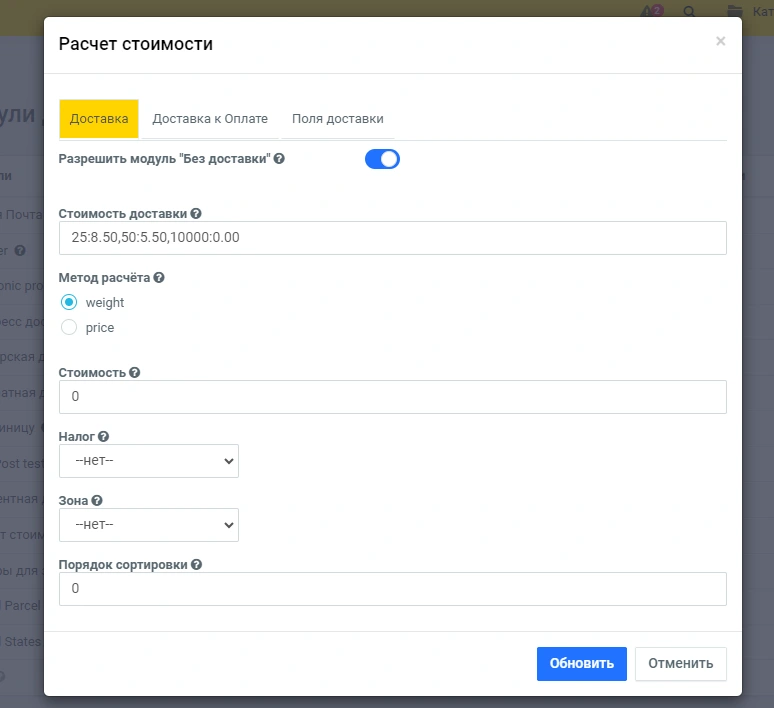Click help icon next to Налог label

(103, 436)
